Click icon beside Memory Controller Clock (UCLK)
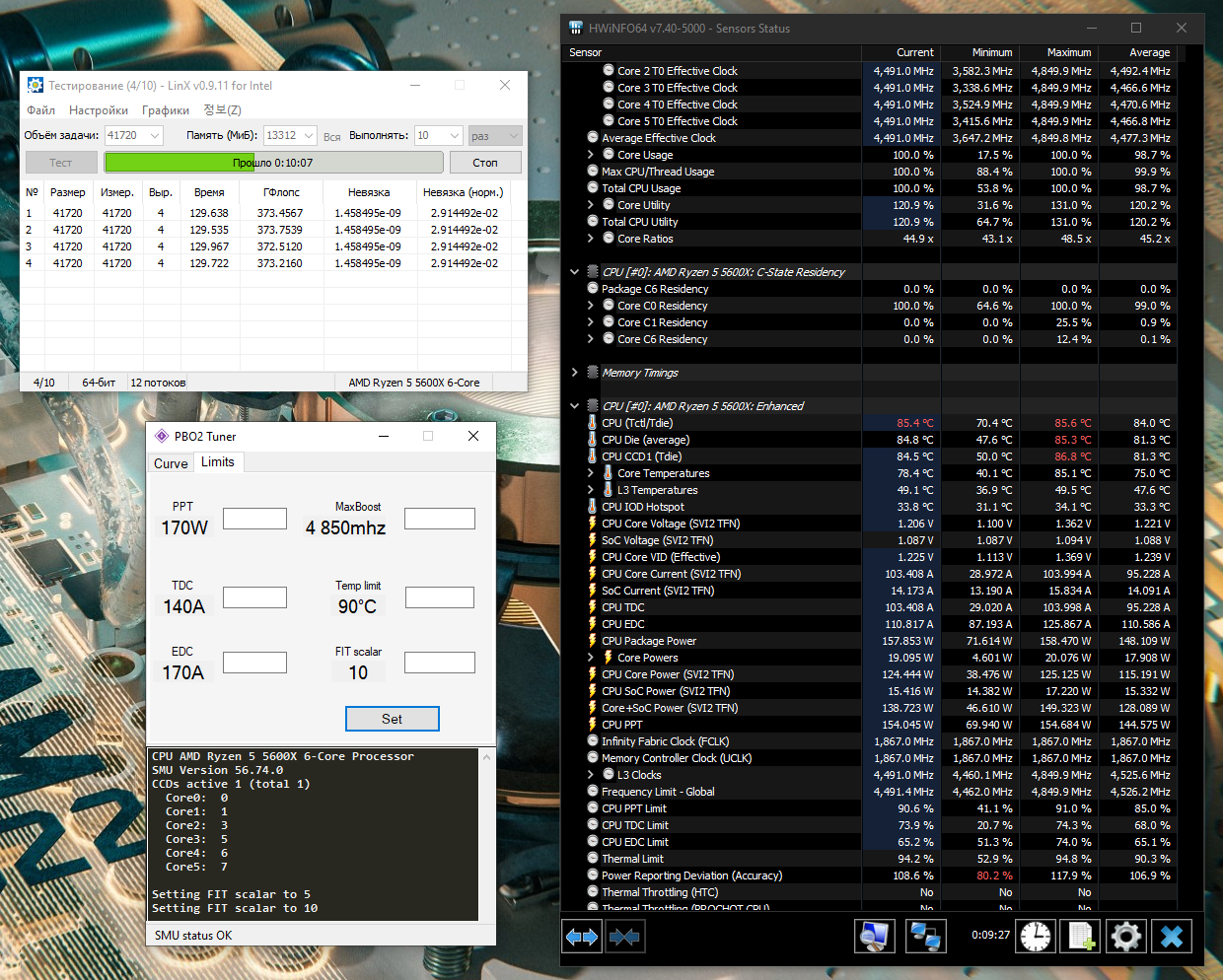Viewport: 1223px width, 980px height. (x=593, y=758)
